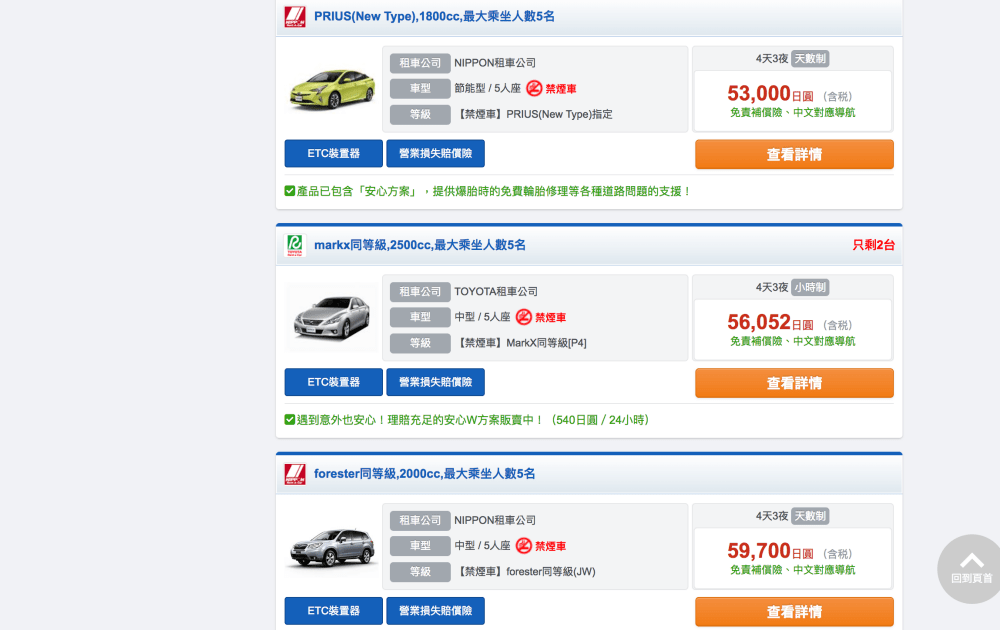Image resolution: width=1000 pixels, height=630 pixels.
Task: Open 查看詳情 for the markx rental
Action: [794, 383]
